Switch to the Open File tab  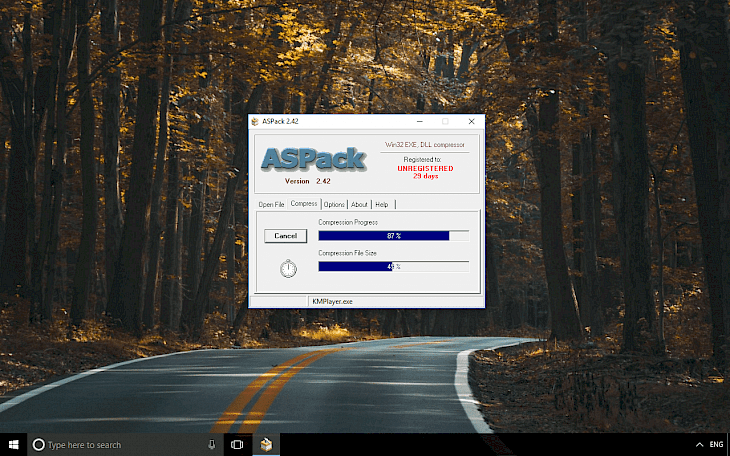[271, 204]
